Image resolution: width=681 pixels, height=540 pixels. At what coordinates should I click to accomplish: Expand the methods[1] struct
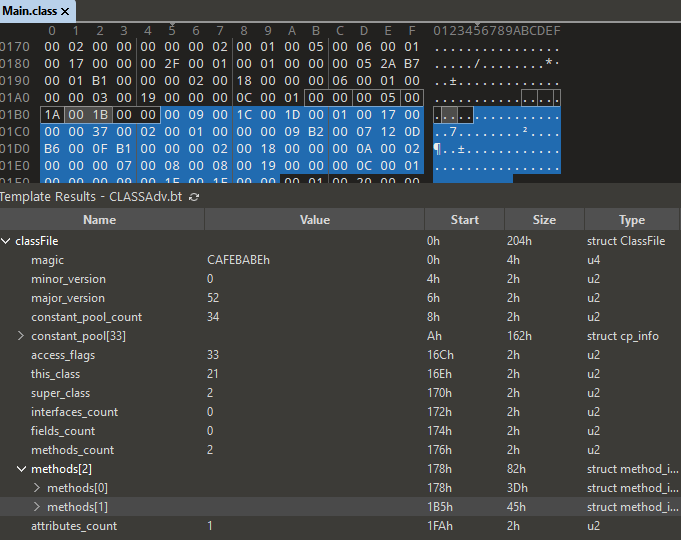37,507
